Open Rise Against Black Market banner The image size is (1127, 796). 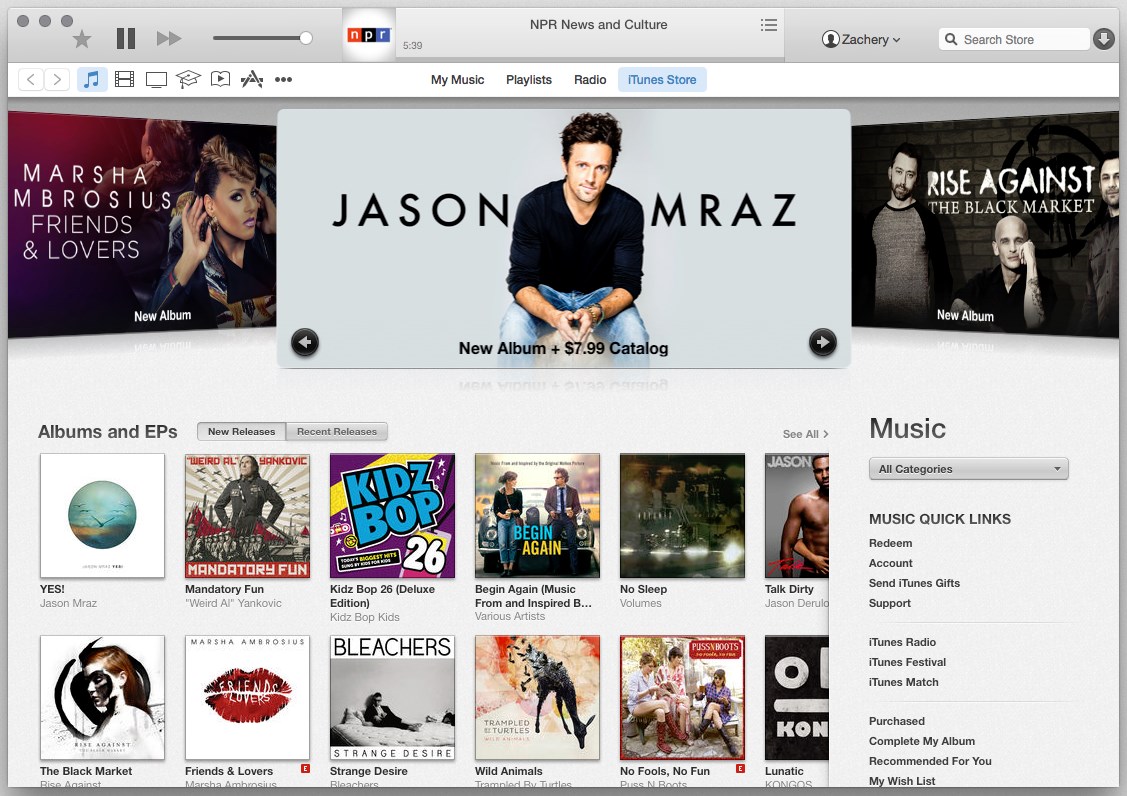click(x=985, y=224)
